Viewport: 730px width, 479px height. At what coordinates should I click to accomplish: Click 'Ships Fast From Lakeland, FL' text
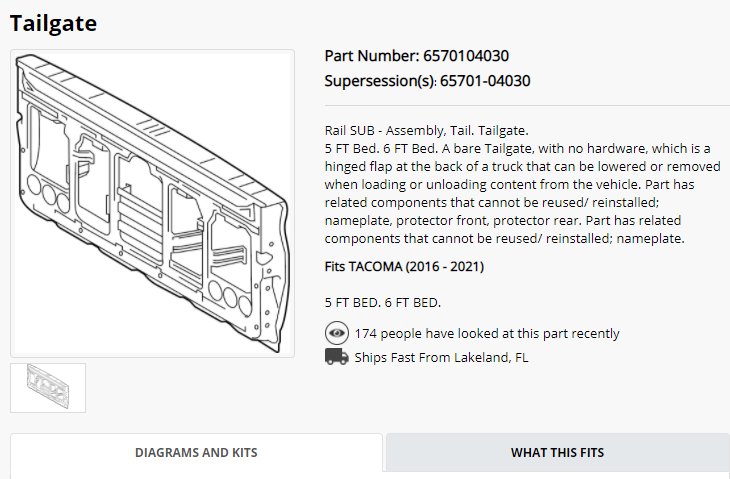click(x=441, y=358)
